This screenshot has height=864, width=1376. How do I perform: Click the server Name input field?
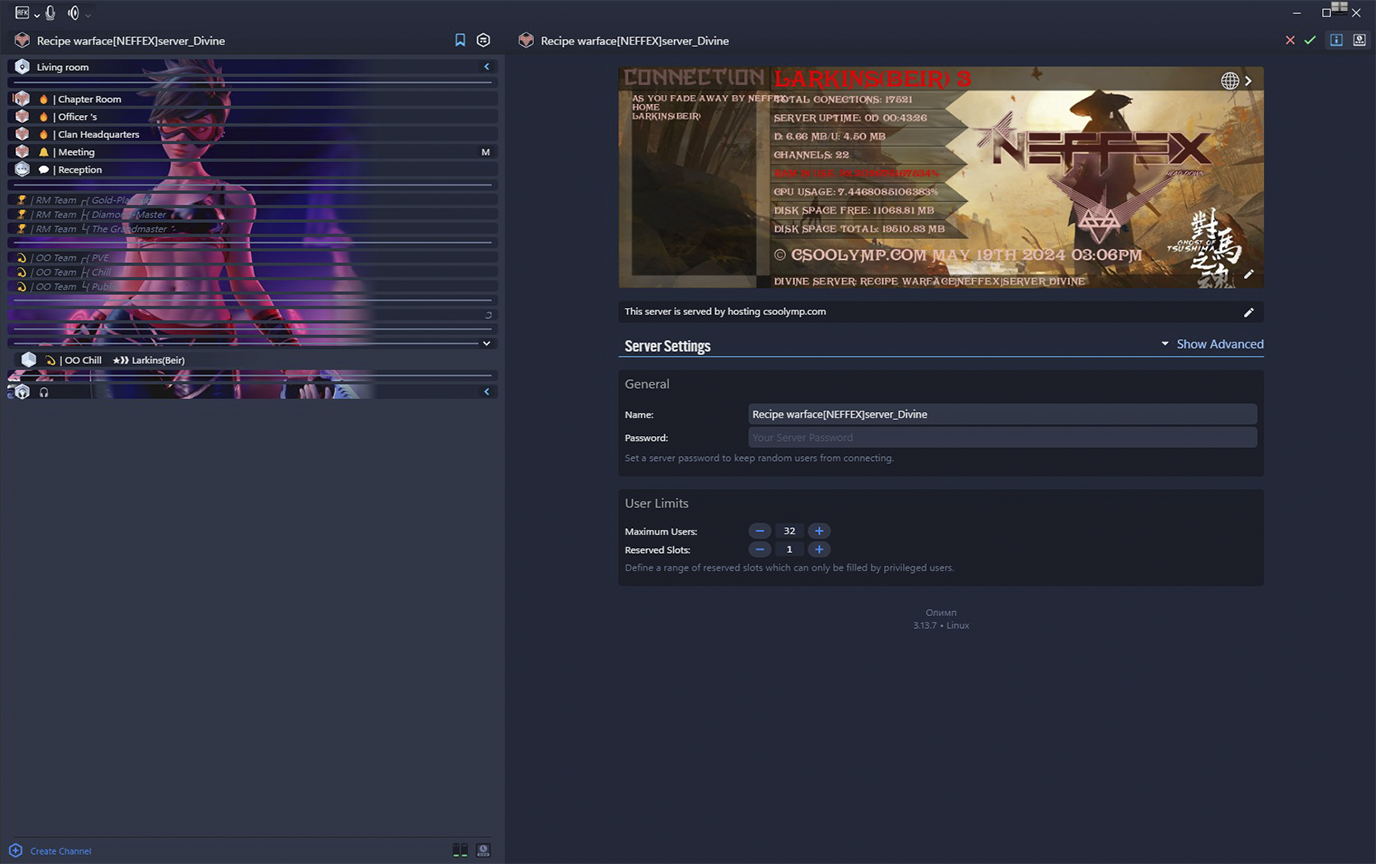point(1002,414)
